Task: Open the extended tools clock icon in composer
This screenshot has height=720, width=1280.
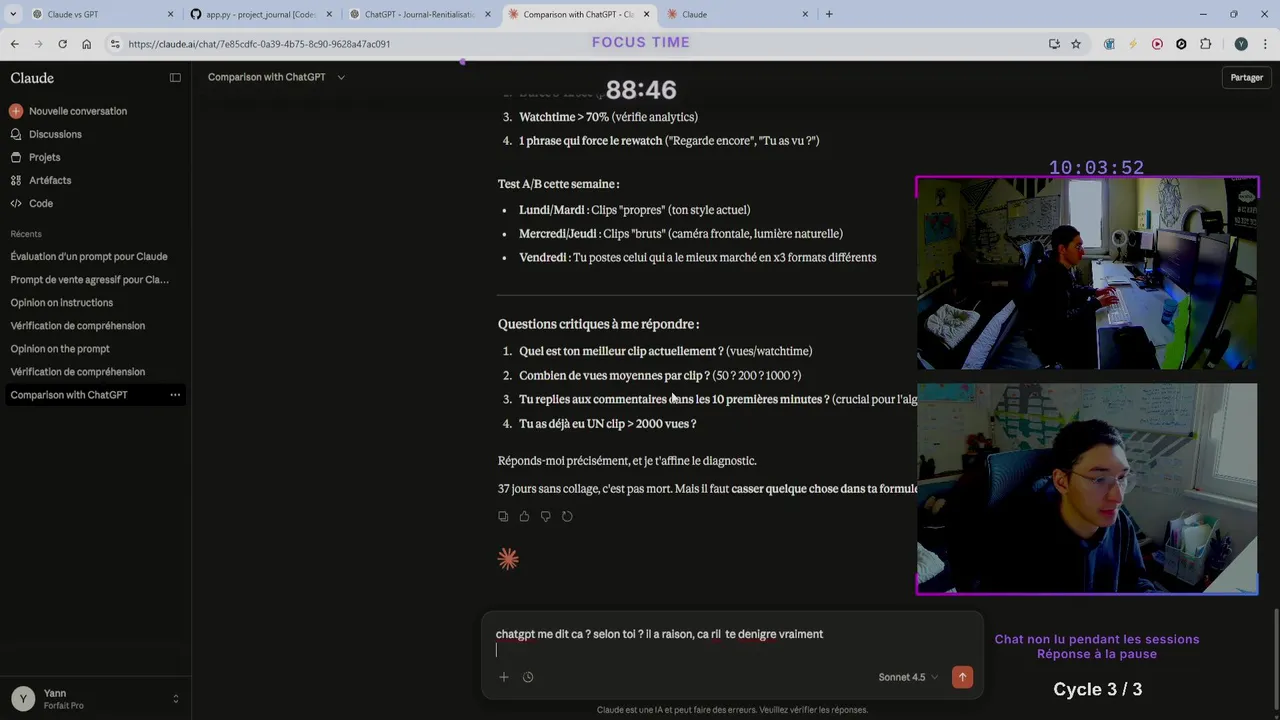Action: coord(528,677)
